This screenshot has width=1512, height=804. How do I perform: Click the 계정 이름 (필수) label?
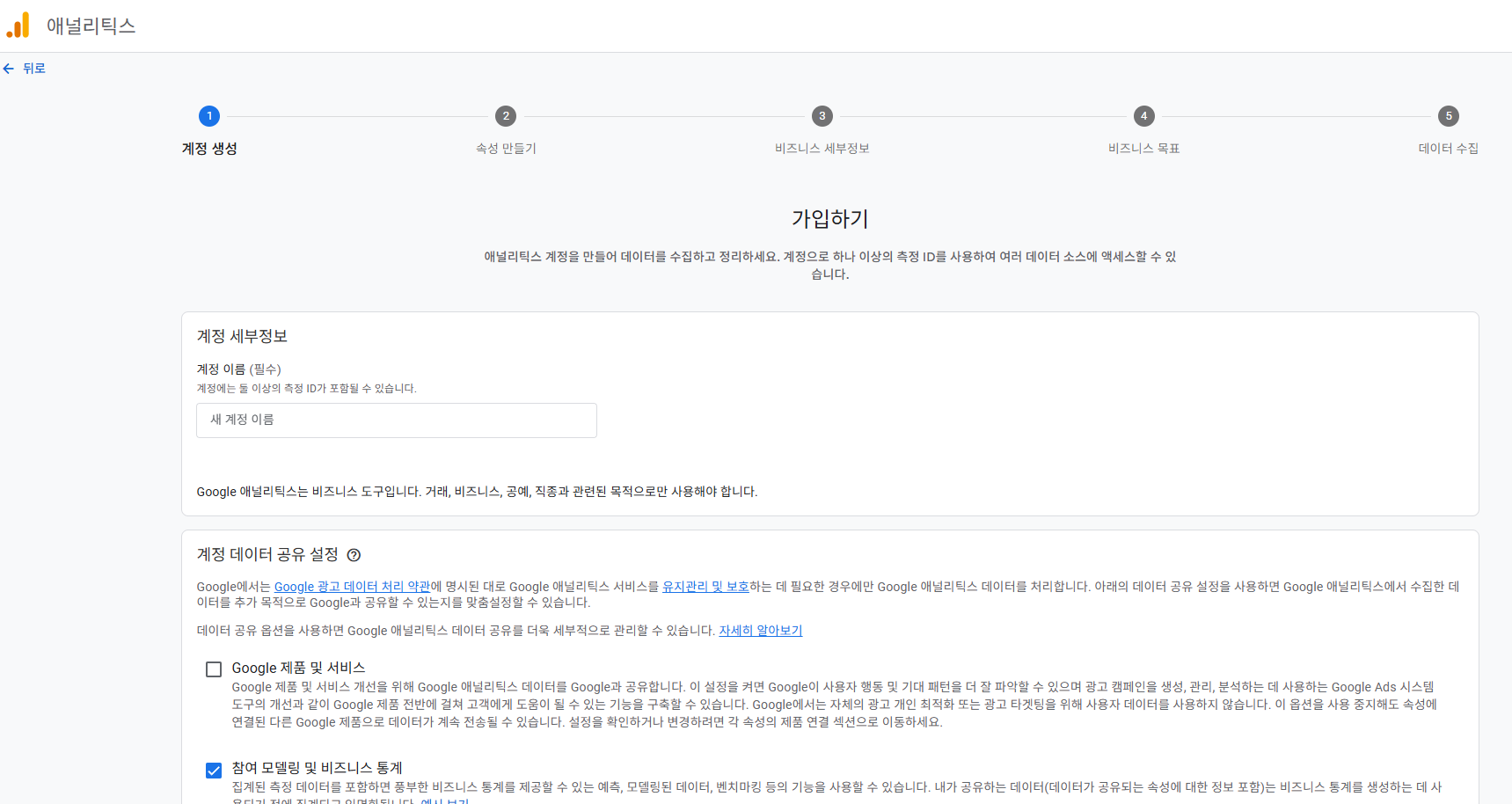click(x=239, y=369)
